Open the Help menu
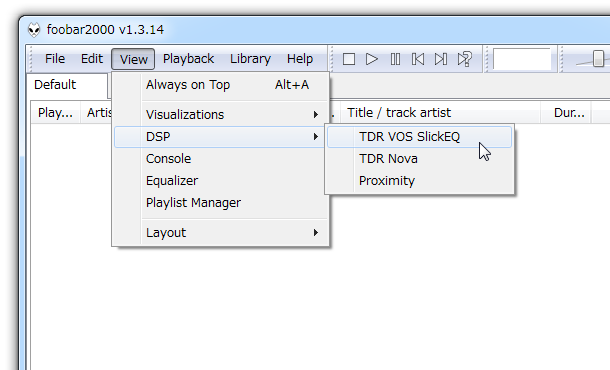This screenshot has height=370, width=610. pyautogui.click(x=300, y=59)
